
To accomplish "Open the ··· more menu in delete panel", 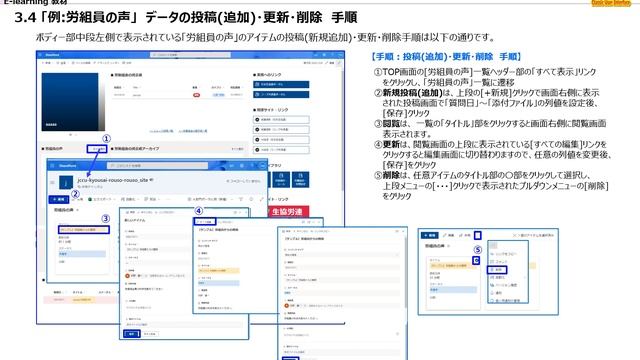I will point(478,236).
